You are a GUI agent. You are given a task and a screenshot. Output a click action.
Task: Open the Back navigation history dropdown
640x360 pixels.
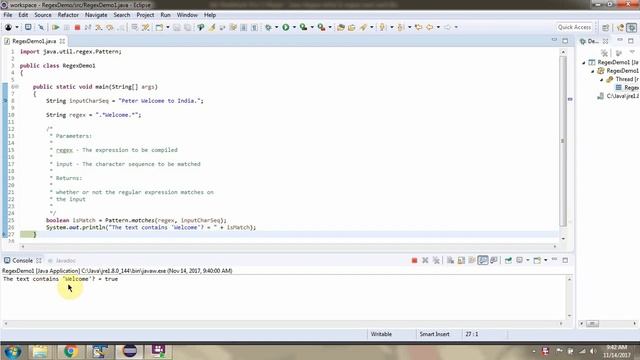[438, 27]
